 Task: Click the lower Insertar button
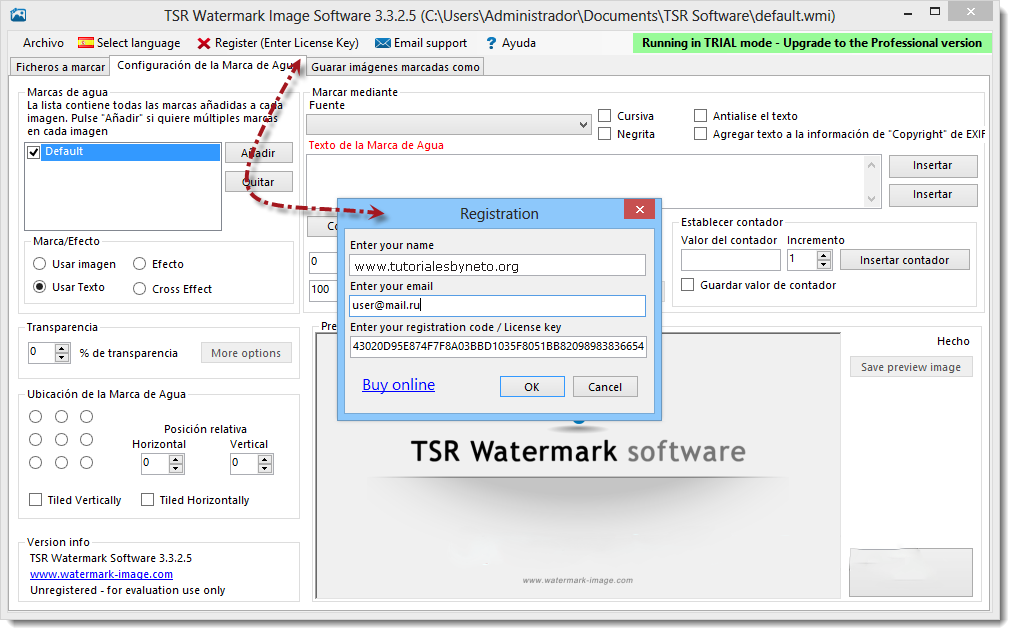click(x=933, y=195)
